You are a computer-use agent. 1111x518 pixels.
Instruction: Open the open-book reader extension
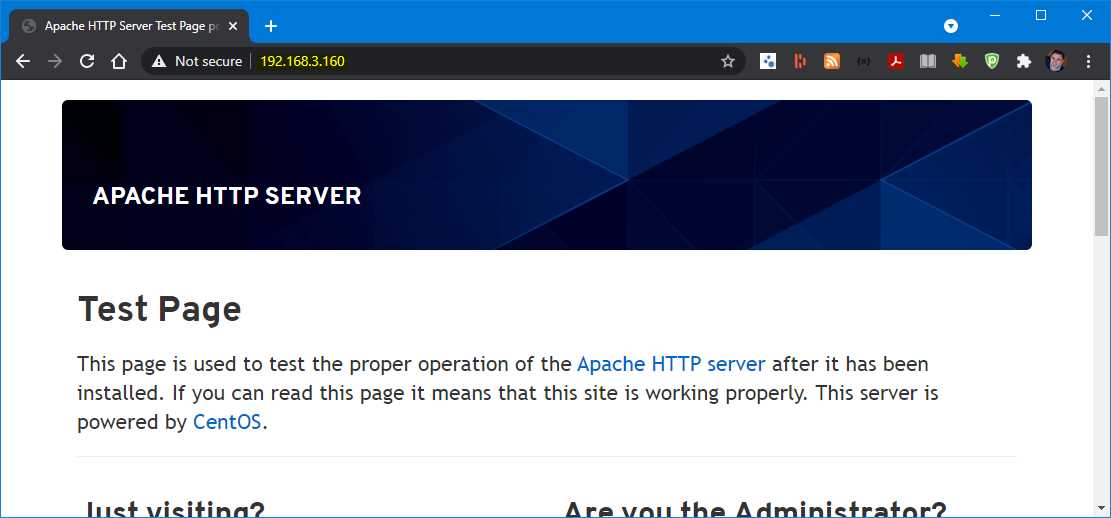(927, 62)
